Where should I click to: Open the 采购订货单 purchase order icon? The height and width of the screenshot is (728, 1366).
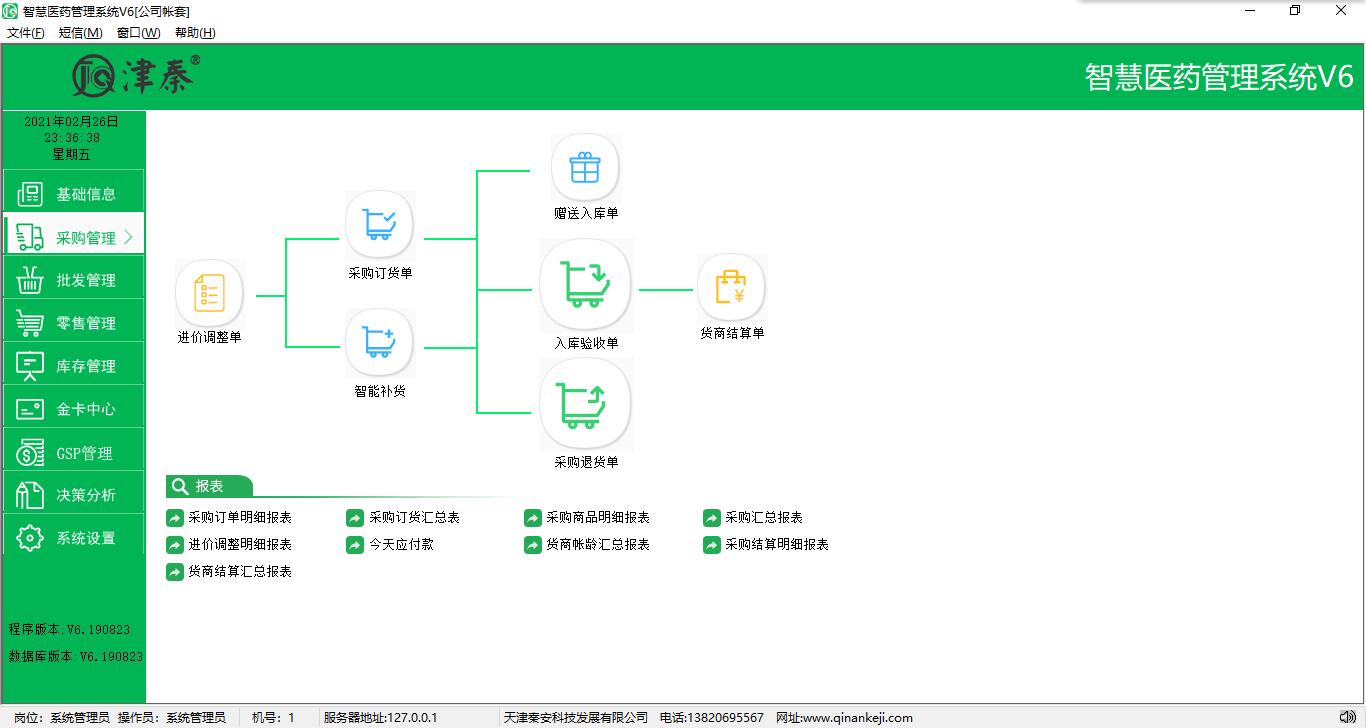click(379, 225)
